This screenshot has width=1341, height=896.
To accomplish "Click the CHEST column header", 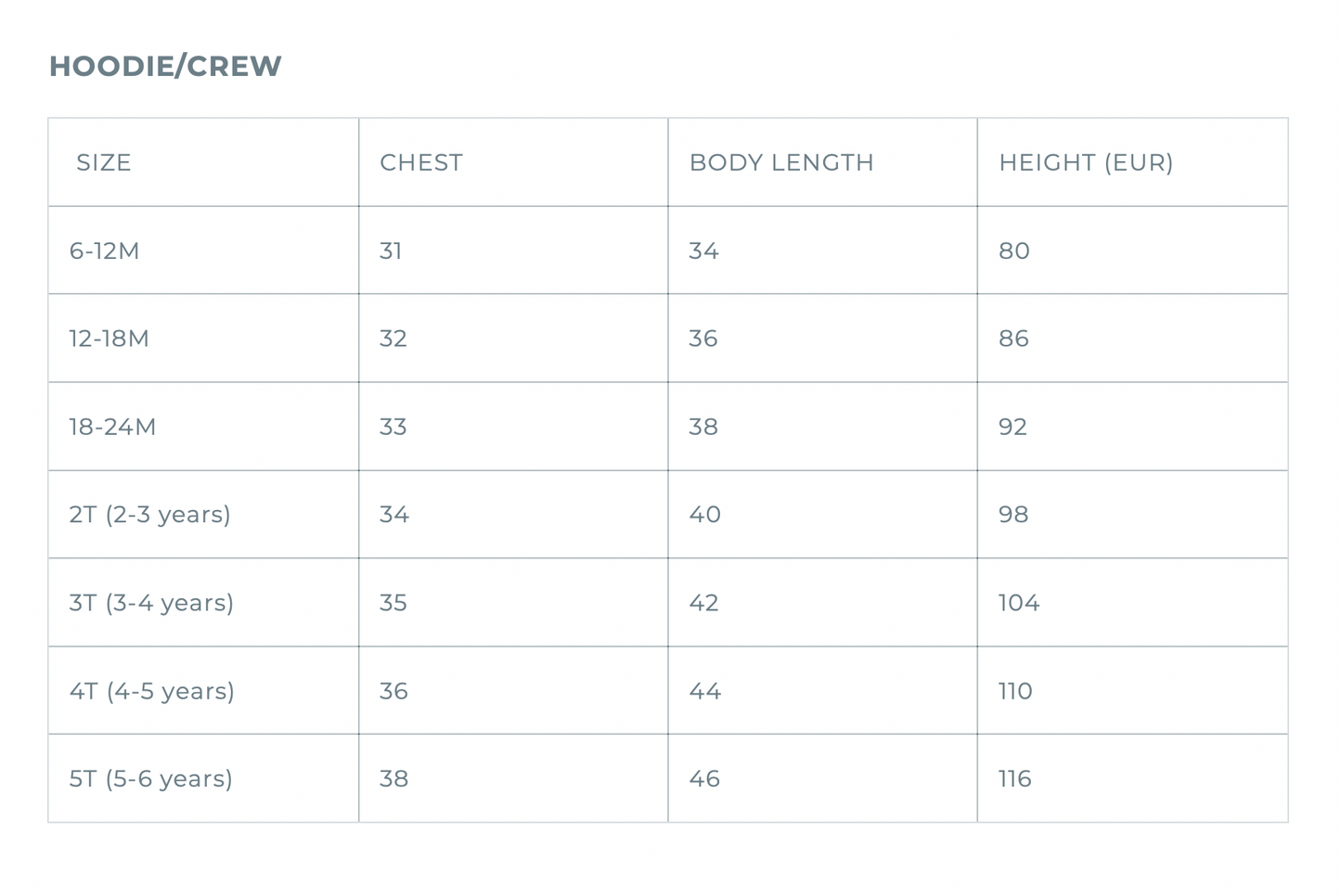I will pyautogui.click(x=421, y=163).
